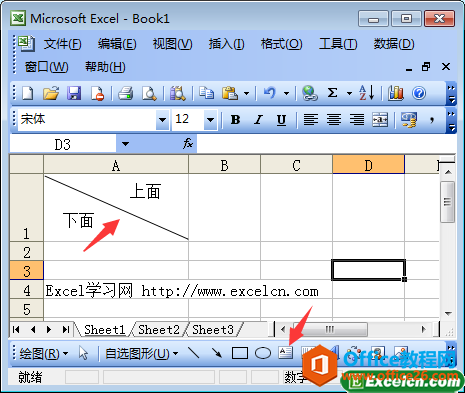Expand Standard toolbar options chevron
Image resolution: width=465 pixels, height=393 pixels.
451,93
